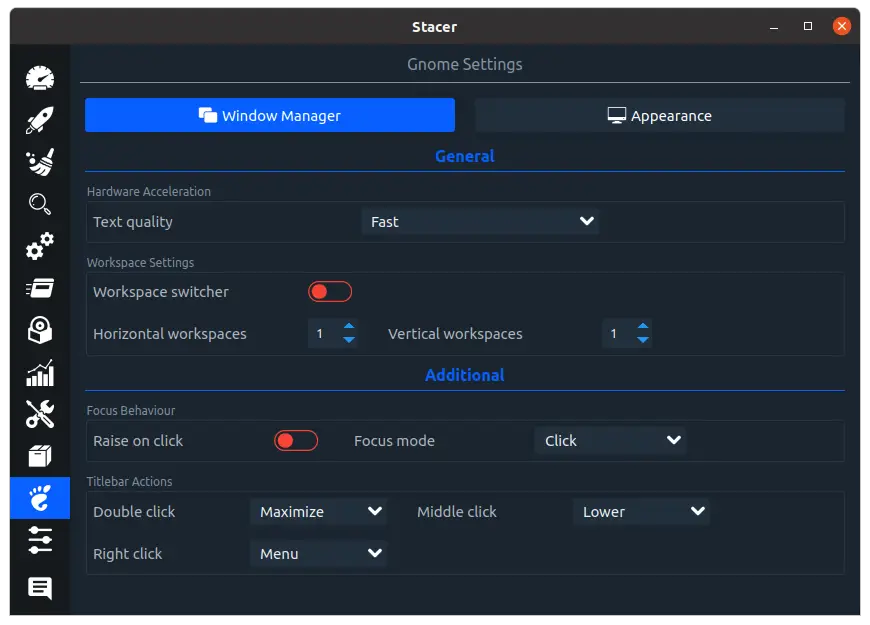Open Search magnifier icon in sidebar
870x625 pixels.
coord(40,204)
